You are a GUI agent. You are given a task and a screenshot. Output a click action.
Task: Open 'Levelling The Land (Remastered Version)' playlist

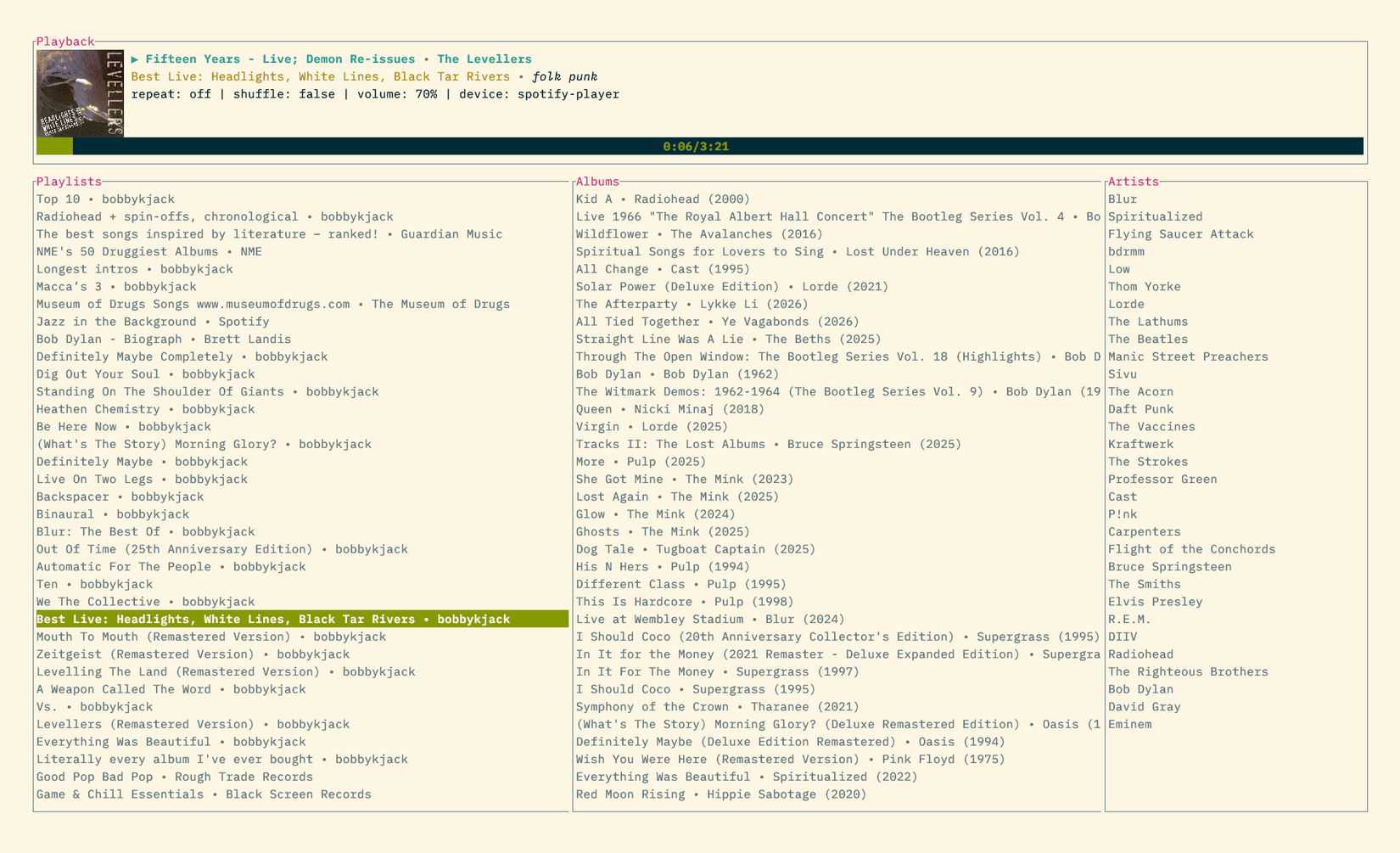pos(226,672)
